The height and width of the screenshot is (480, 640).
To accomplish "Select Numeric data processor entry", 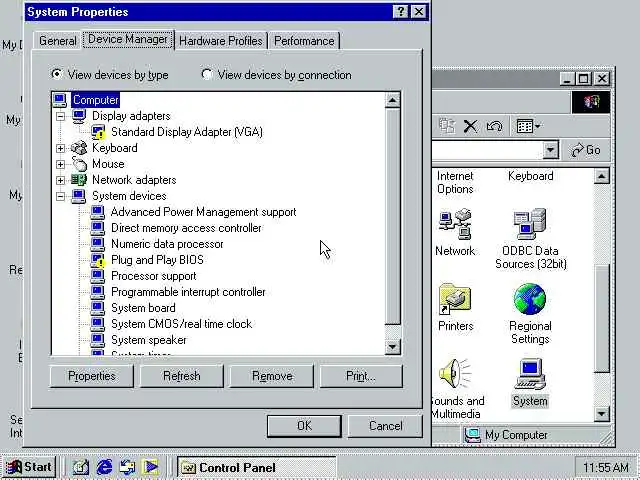I will click(x=167, y=244).
